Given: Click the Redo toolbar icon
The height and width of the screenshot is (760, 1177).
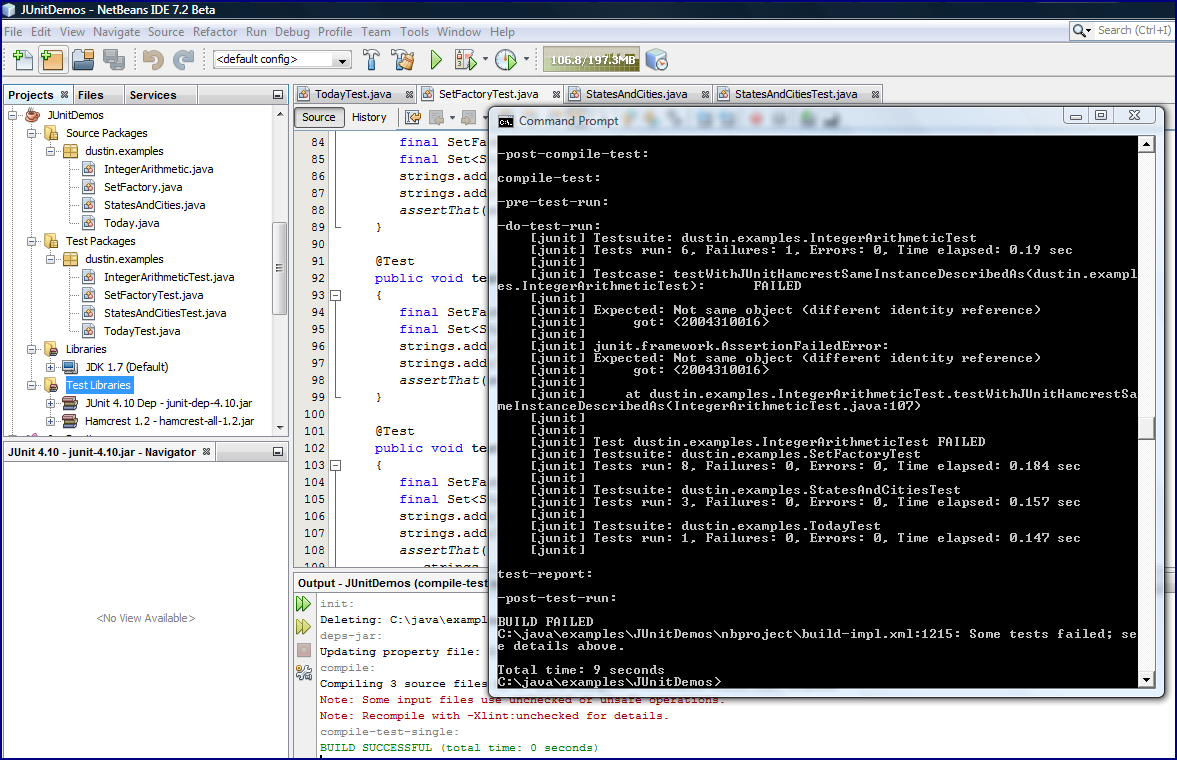Looking at the screenshot, I should [x=183, y=59].
